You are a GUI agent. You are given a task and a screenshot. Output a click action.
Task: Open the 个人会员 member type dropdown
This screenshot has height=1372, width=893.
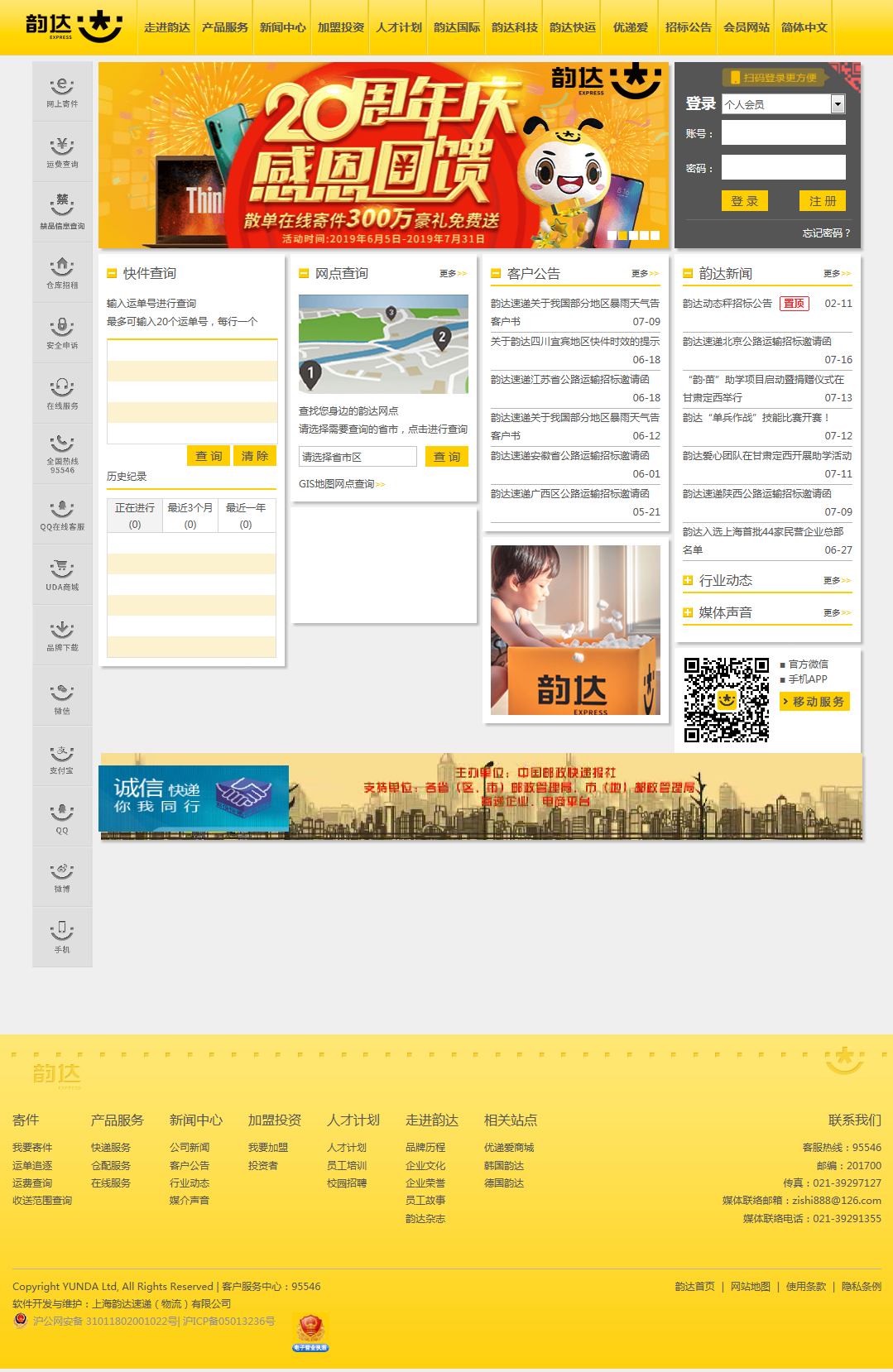coord(783,104)
